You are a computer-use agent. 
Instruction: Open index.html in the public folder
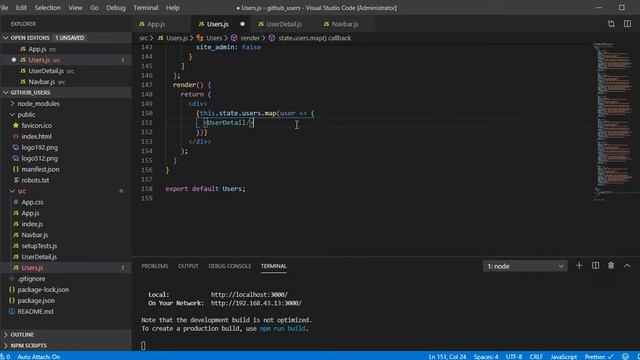pos(36,136)
